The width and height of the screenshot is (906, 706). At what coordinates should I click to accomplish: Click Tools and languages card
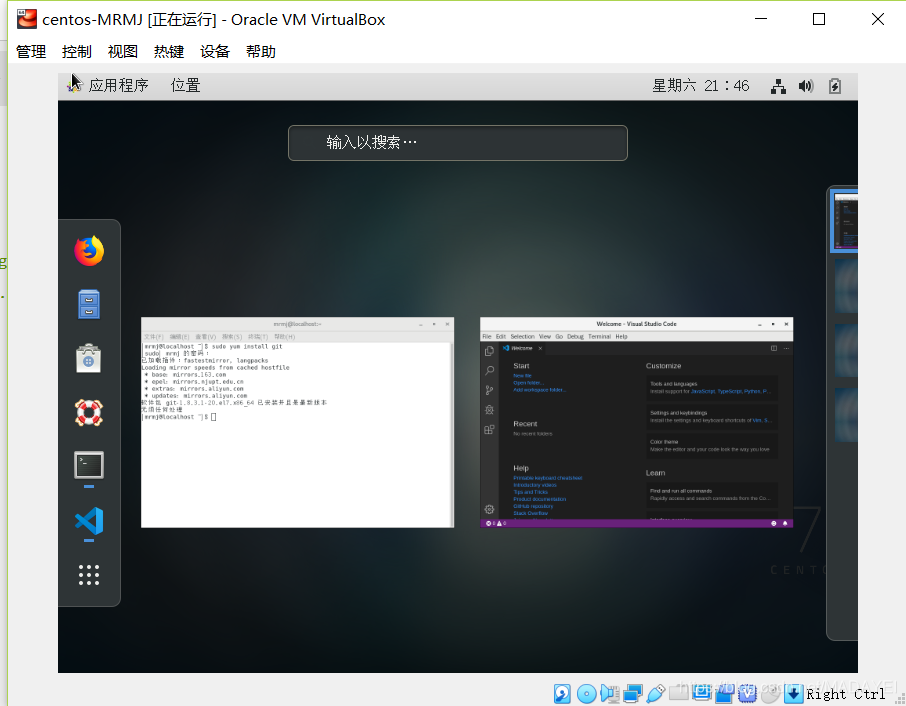point(711,388)
